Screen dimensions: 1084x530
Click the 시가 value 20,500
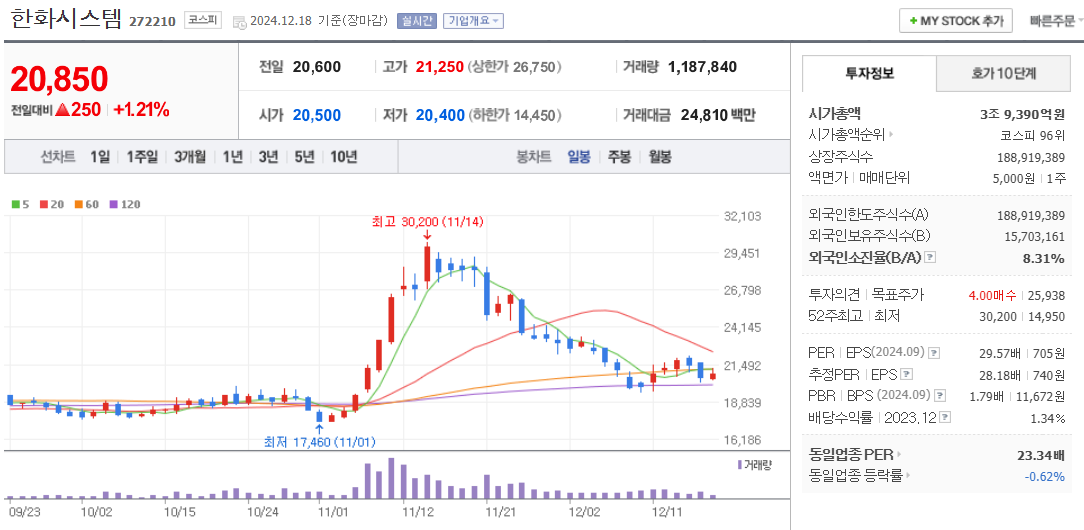pos(317,115)
